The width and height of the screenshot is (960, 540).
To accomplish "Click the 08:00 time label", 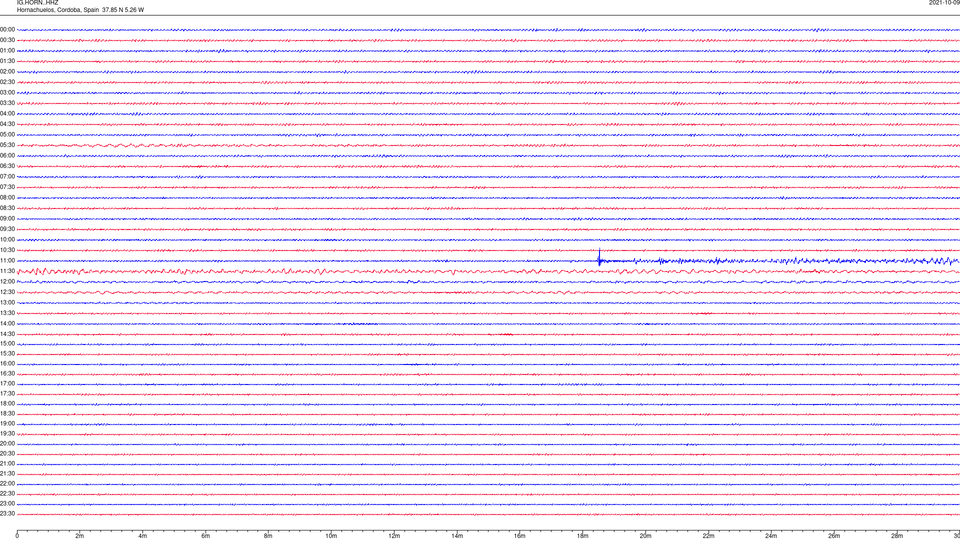I will [7, 198].
